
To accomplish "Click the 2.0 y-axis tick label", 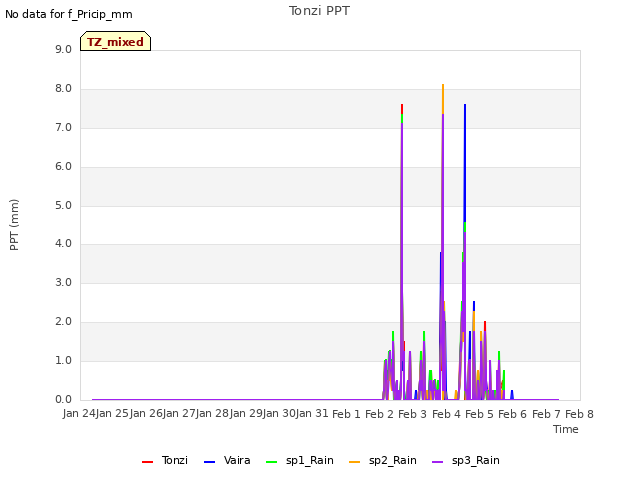I will (x=63, y=322).
